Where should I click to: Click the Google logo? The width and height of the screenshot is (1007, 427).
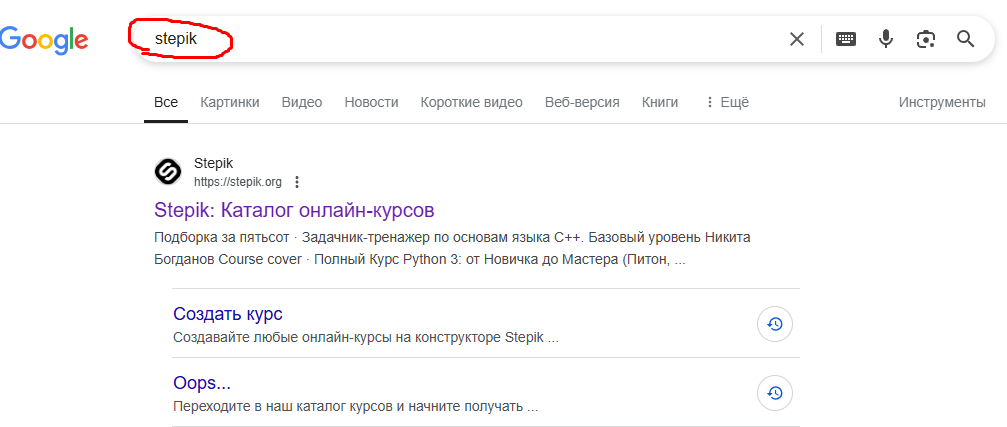[x=44, y=39]
